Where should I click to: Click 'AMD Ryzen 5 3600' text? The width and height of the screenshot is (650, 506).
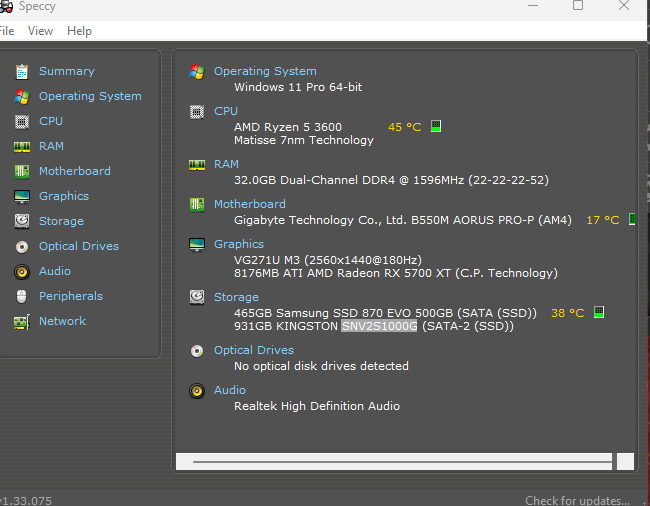click(x=288, y=127)
